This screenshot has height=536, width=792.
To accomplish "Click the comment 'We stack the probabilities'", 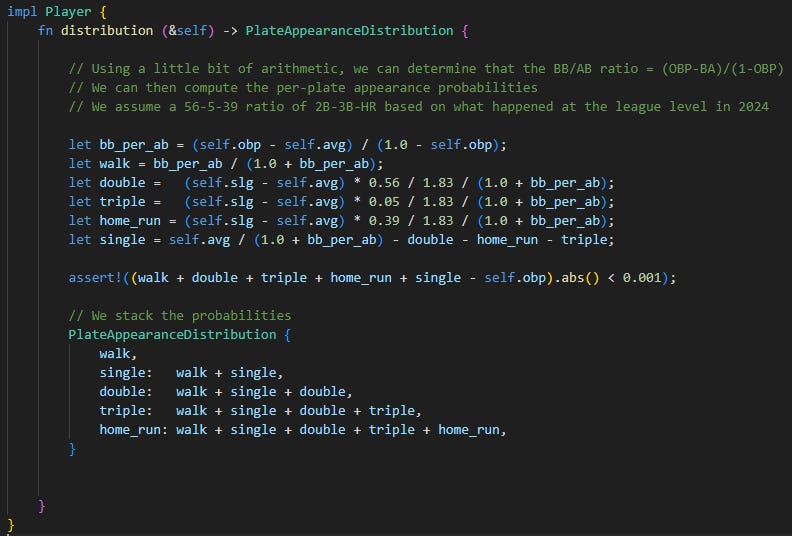I will click(x=180, y=316).
